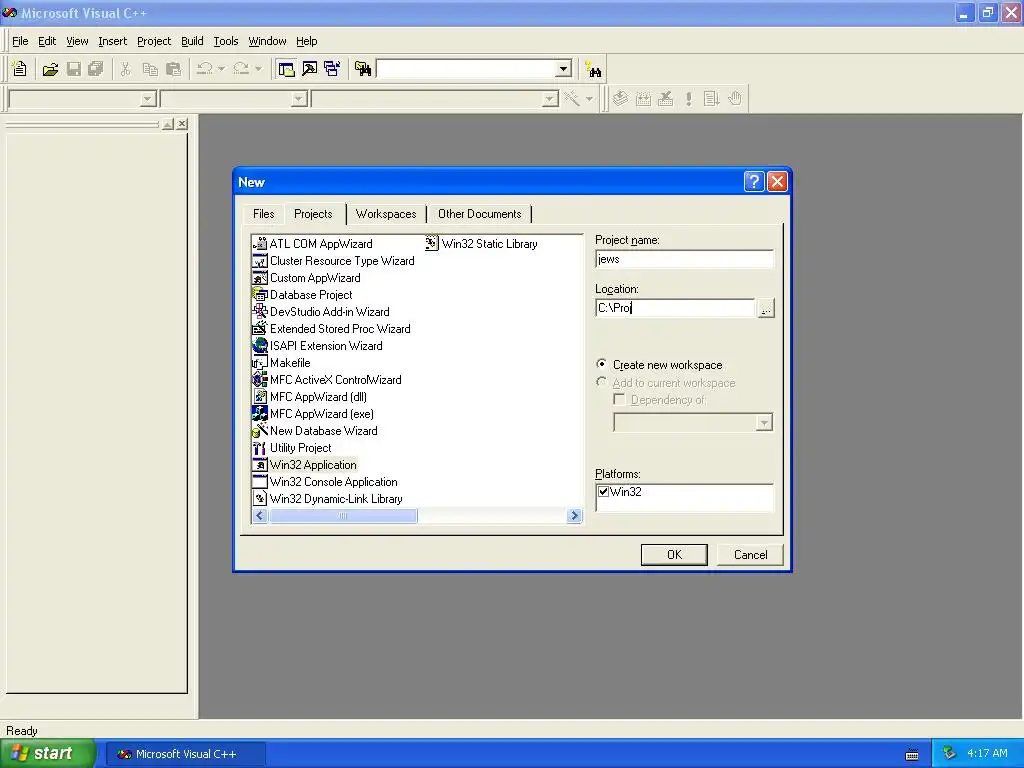Open the WizardBar class combo dropdown
Viewport: 1024px width, 768px height.
[148, 99]
